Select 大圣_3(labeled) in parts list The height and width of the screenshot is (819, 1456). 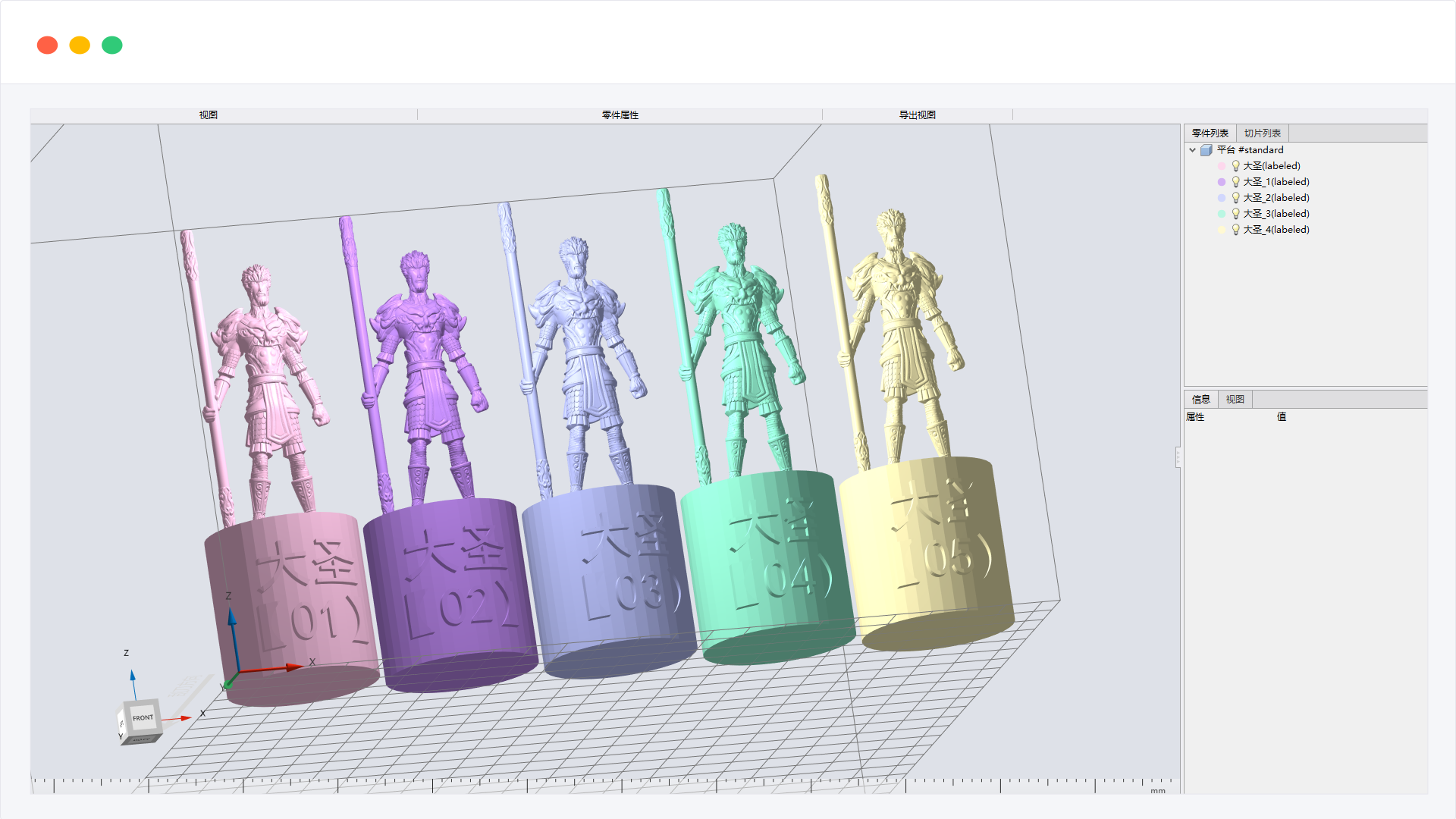1276,214
